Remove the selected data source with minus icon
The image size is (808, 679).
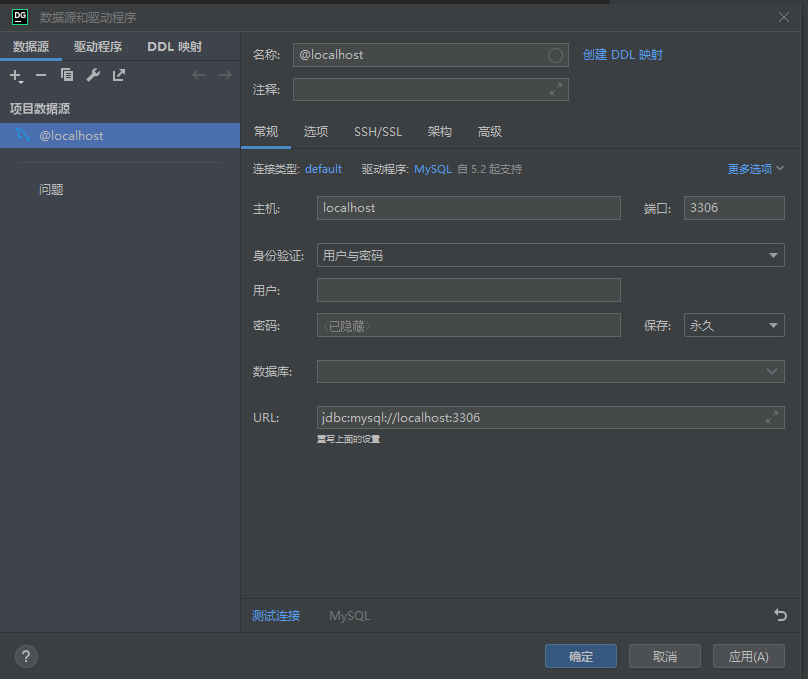click(x=41, y=76)
